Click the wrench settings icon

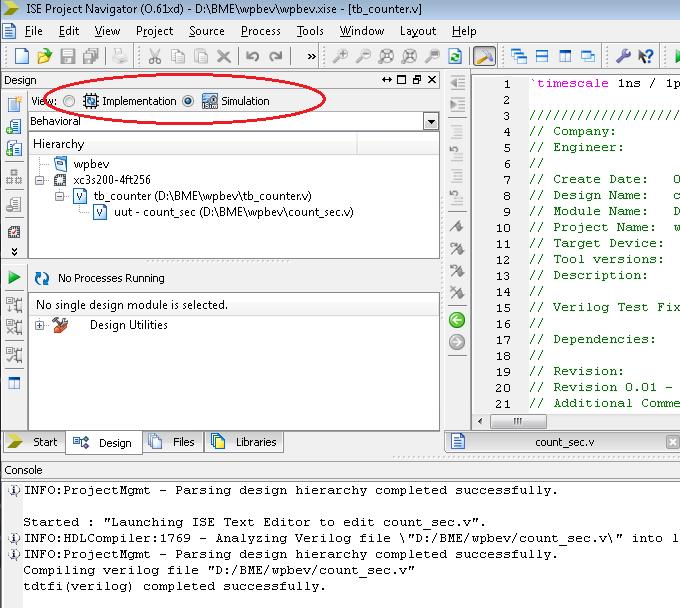(x=623, y=56)
